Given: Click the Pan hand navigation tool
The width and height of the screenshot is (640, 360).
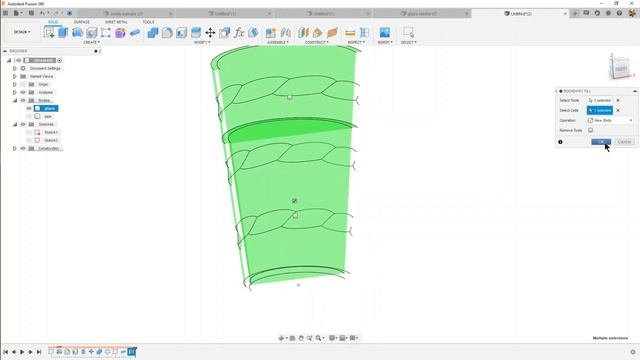Looking at the screenshot, I should [301, 338].
